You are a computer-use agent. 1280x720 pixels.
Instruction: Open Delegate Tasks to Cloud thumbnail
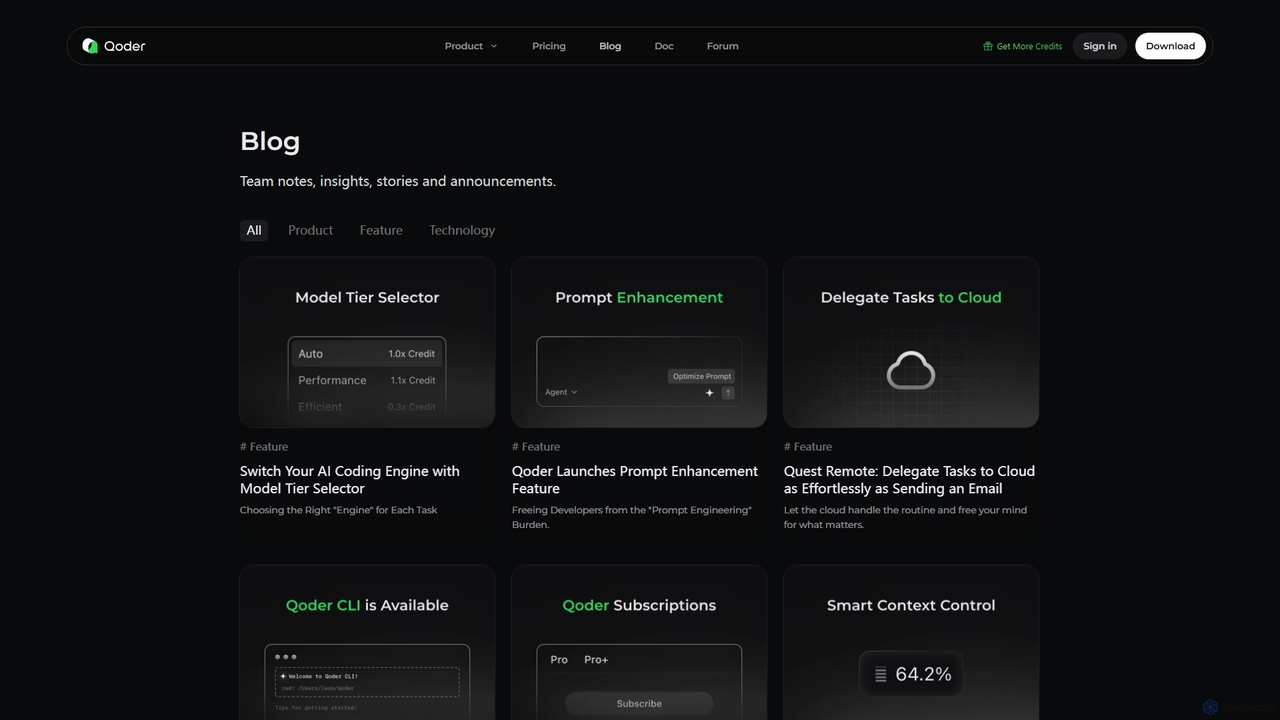click(911, 342)
